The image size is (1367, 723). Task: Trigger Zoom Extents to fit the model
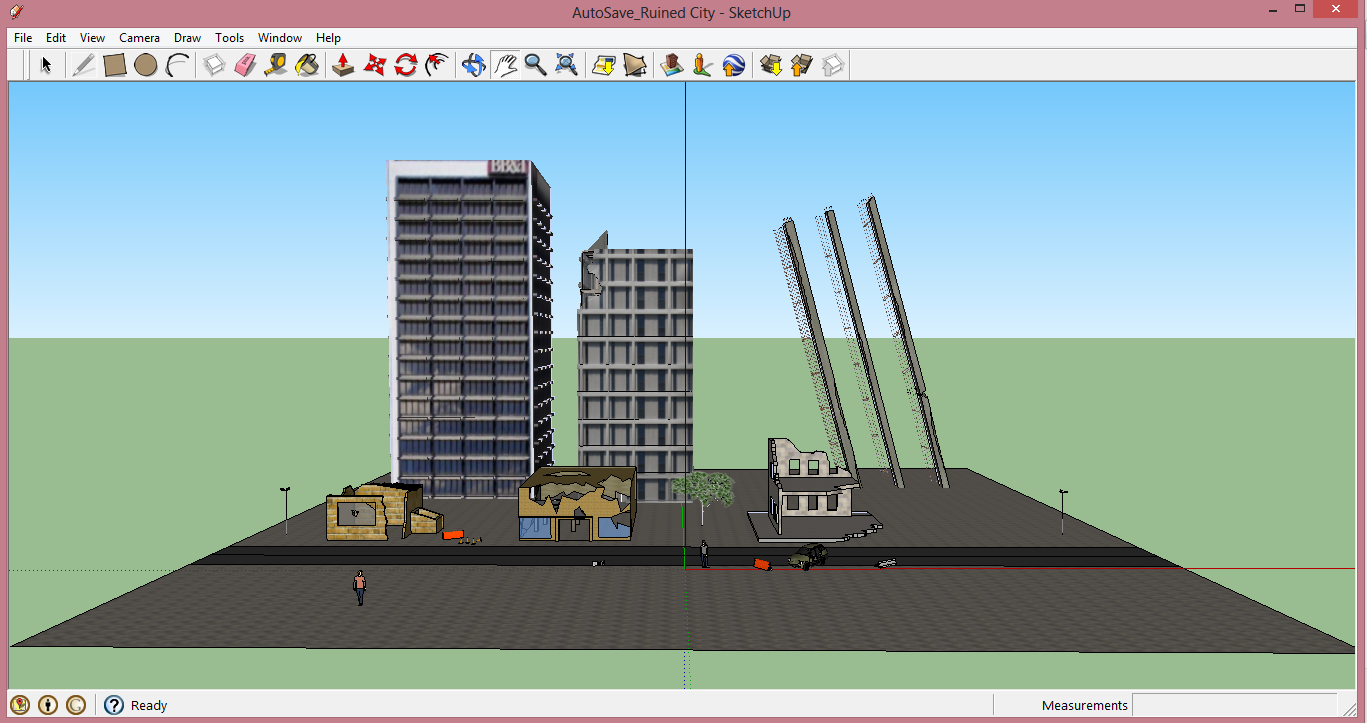(567, 64)
